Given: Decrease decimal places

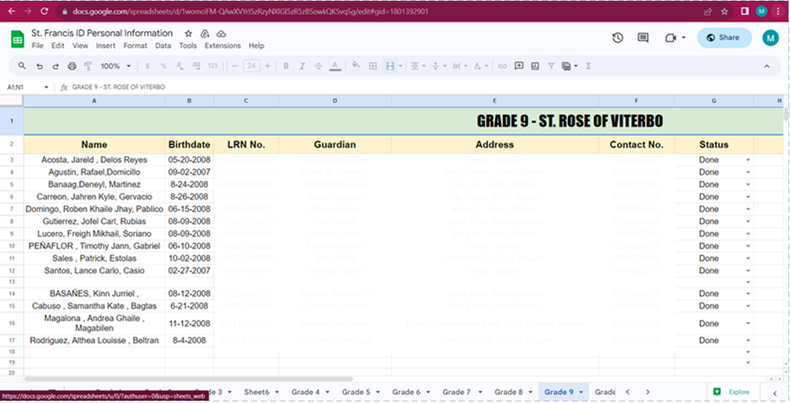Looking at the screenshot, I should [x=179, y=66].
